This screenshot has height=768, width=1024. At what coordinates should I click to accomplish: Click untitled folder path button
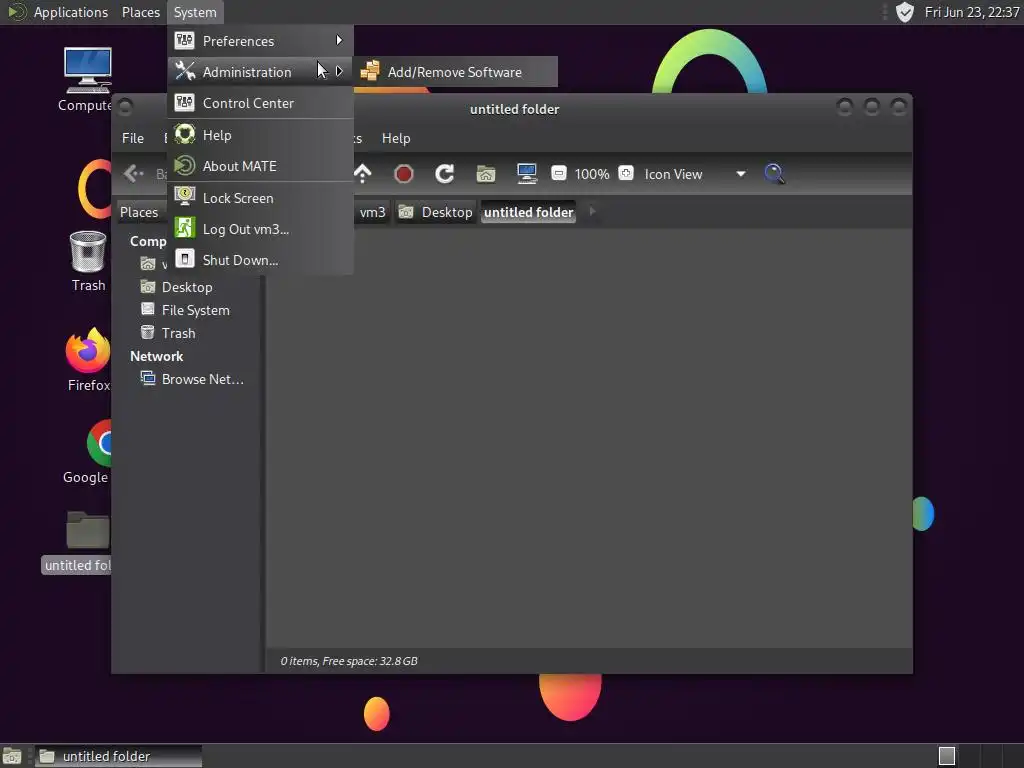(528, 212)
